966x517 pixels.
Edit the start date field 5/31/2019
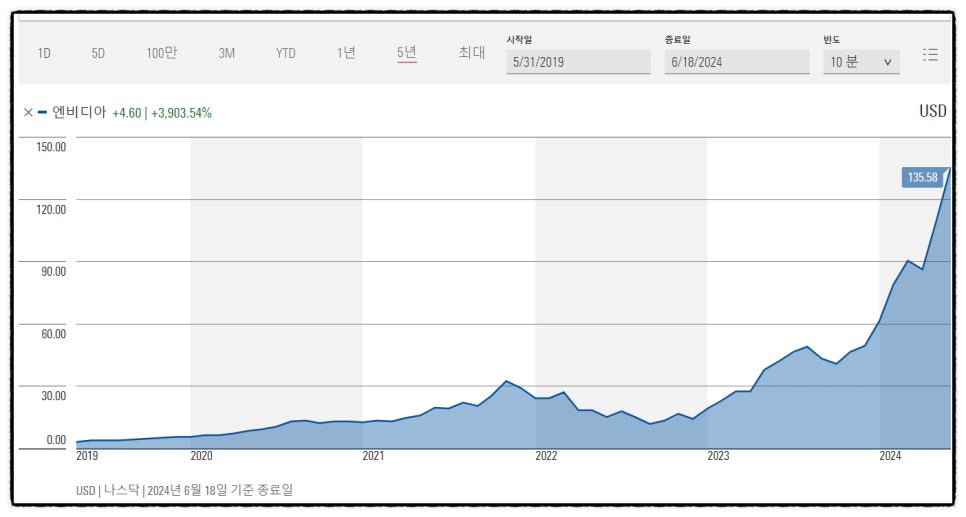click(x=578, y=62)
